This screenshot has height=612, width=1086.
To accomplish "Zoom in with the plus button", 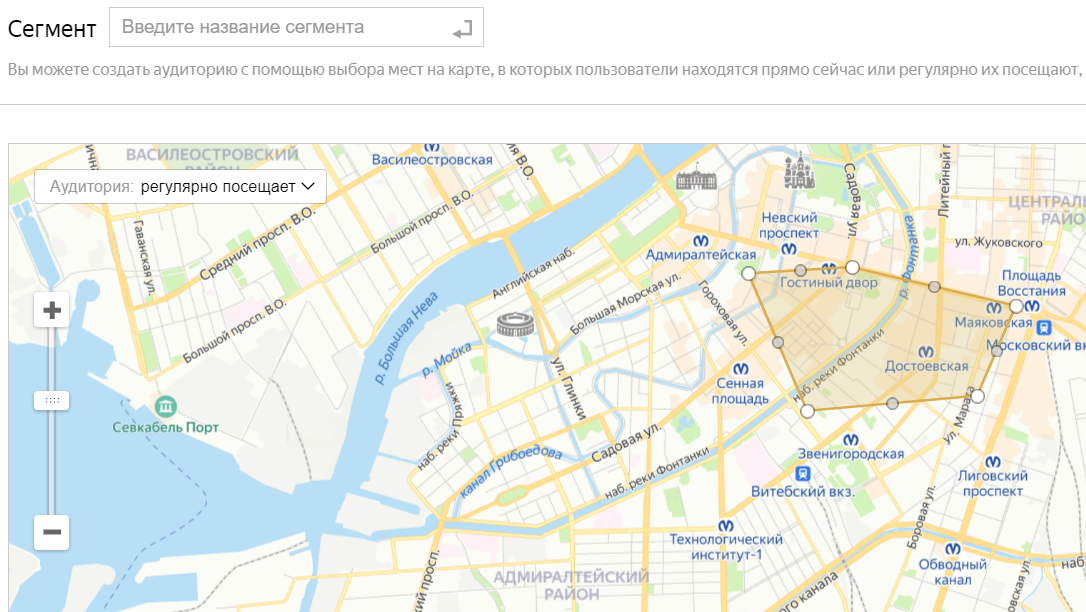I will tap(52, 310).
